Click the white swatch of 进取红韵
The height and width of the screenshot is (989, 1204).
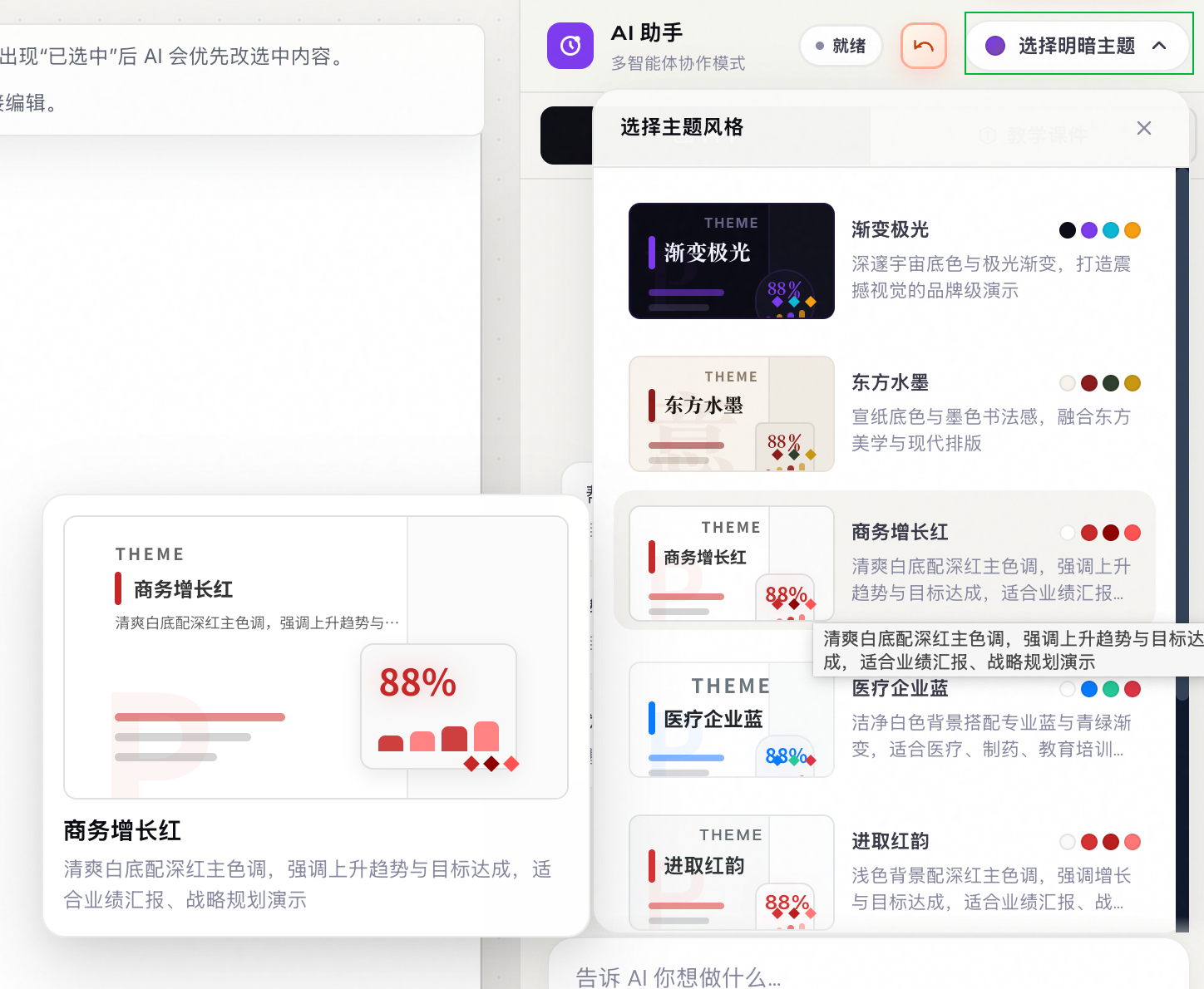pyautogui.click(x=1068, y=842)
